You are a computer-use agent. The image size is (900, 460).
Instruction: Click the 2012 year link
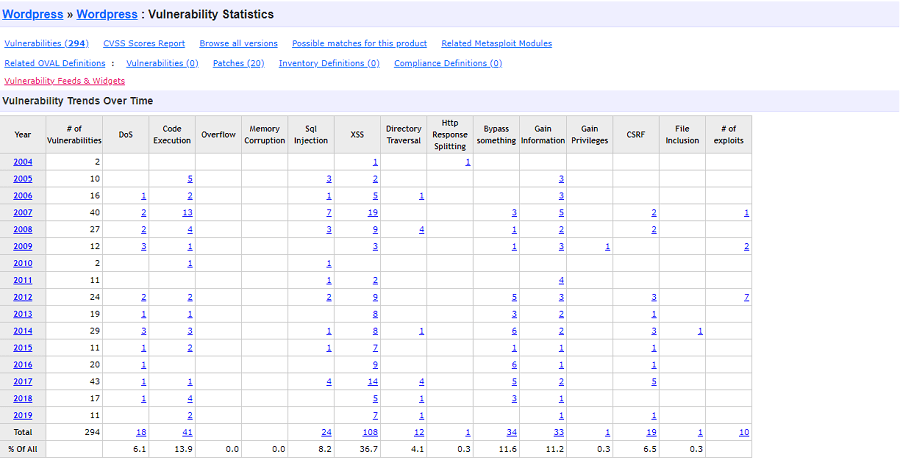23,297
